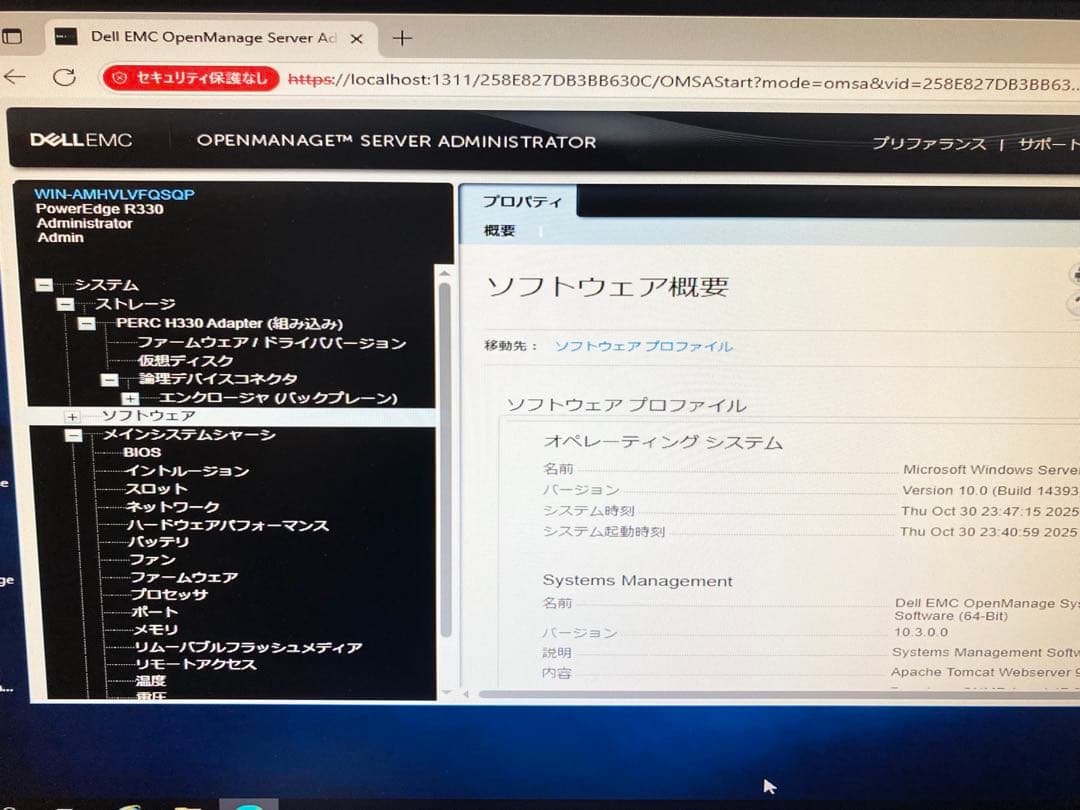
Task: Collapse PERC H330 Adapter node
Action: (x=87, y=323)
